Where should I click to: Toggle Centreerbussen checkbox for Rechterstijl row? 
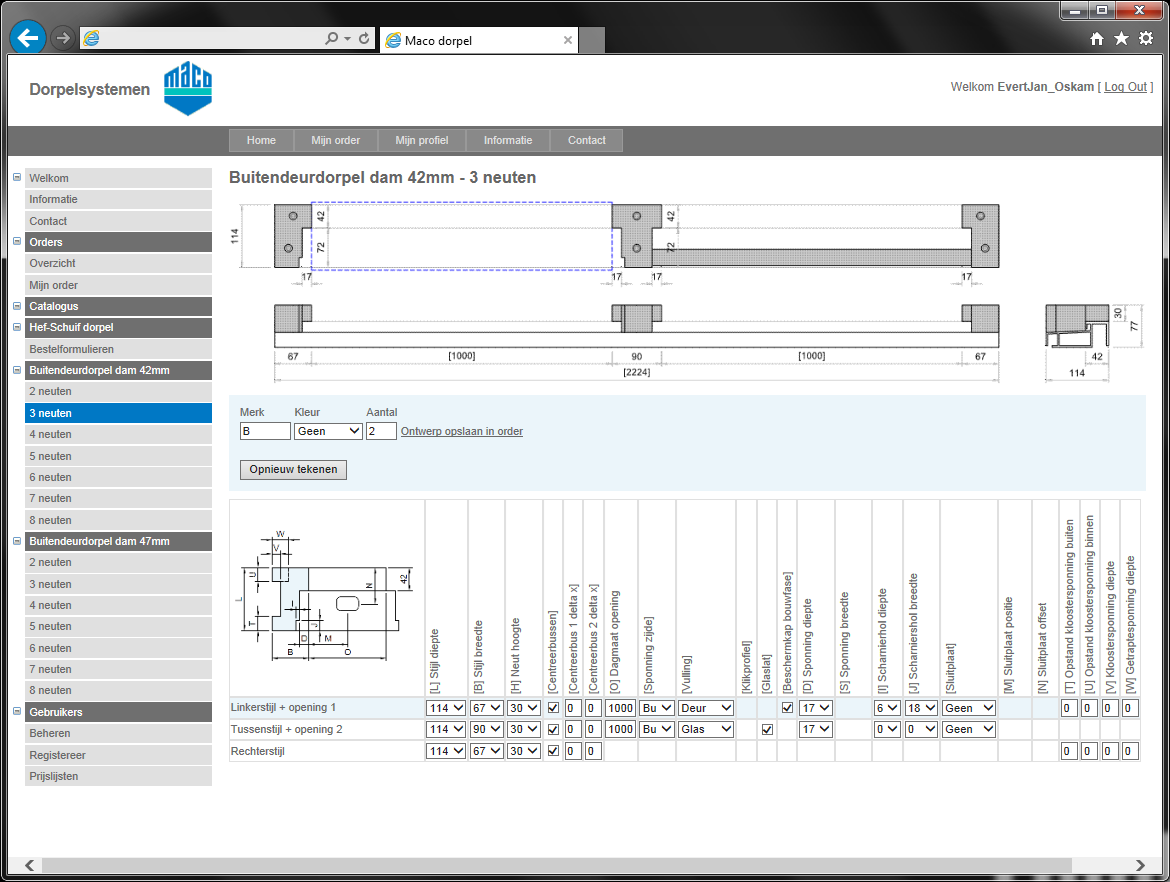[x=554, y=751]
